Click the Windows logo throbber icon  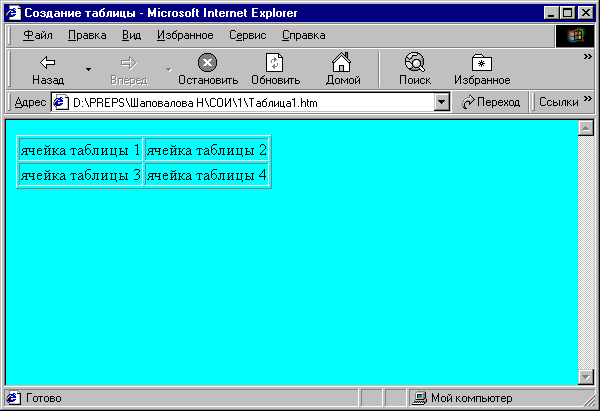(575, 36)
